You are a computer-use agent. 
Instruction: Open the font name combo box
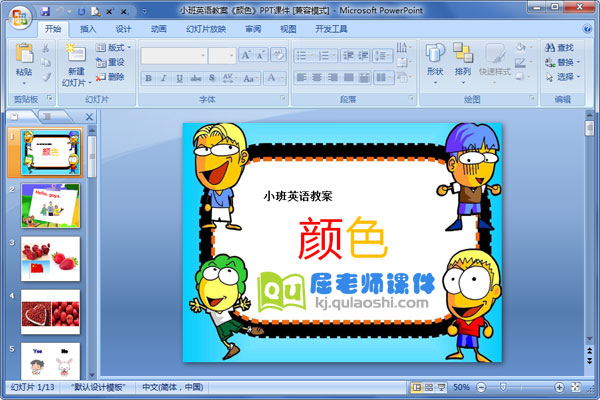click(174, 56)
